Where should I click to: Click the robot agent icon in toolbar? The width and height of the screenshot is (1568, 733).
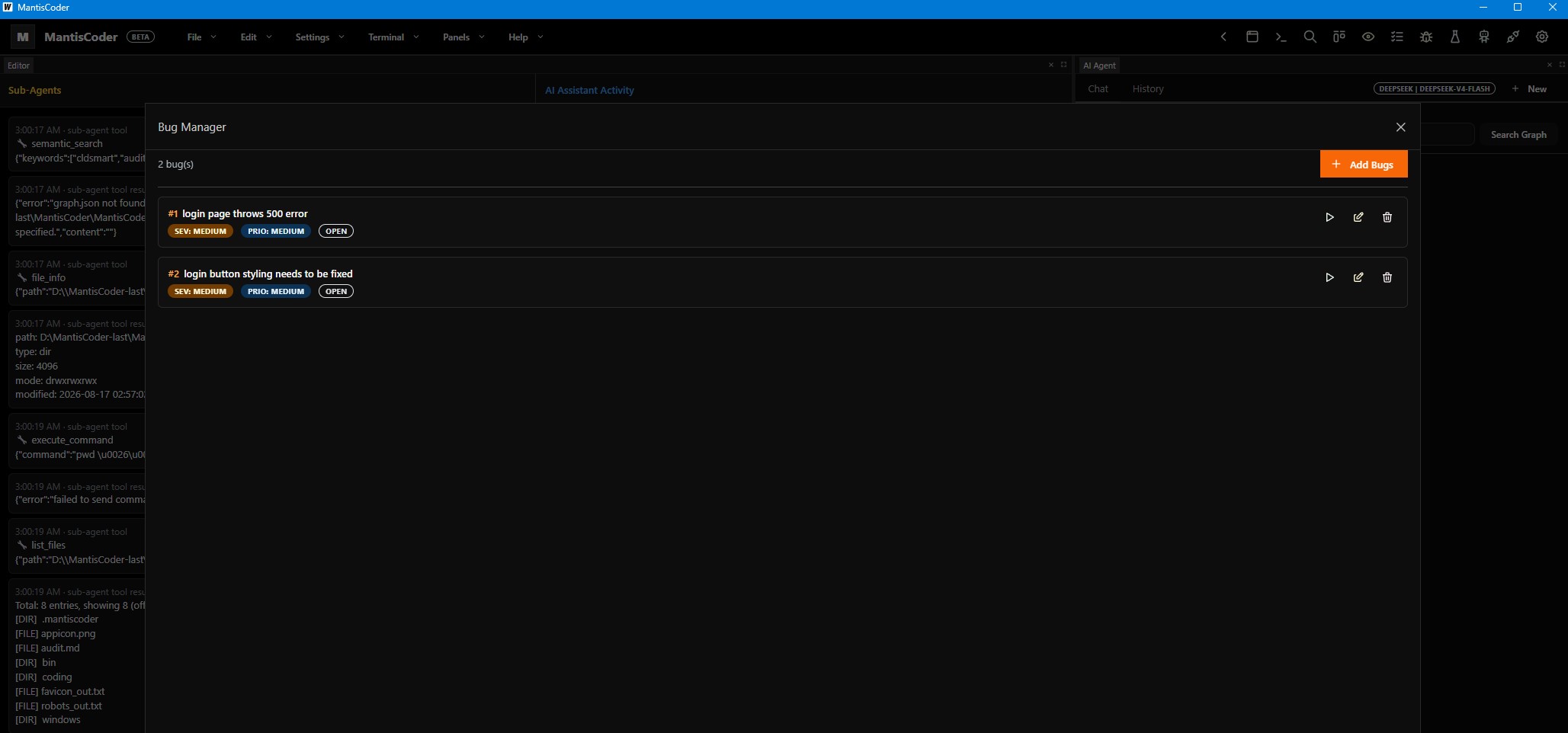pyautogui.click(x=1483, y=37)
